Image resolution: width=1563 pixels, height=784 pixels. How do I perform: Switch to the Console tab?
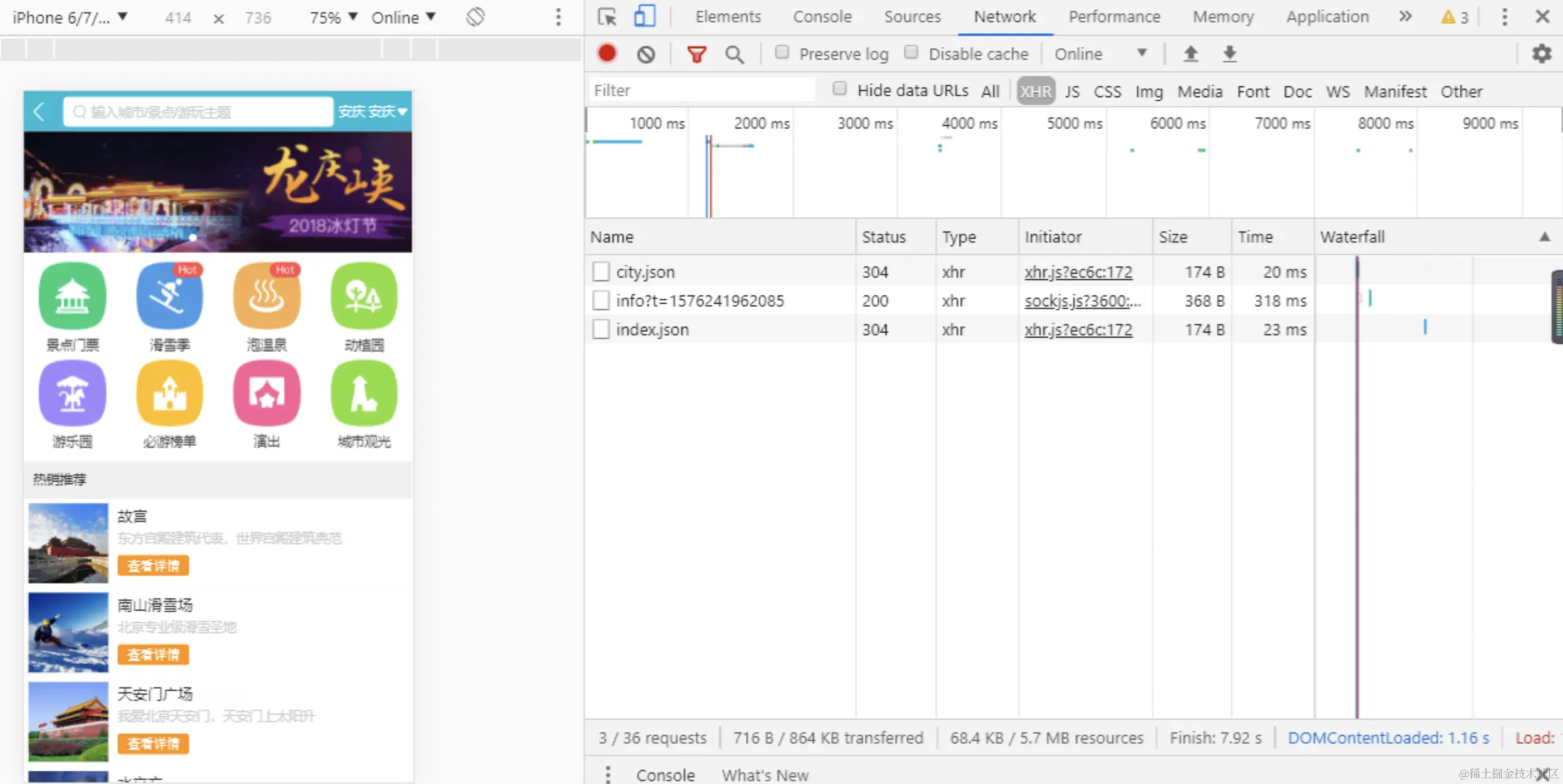tap(822, 17)
